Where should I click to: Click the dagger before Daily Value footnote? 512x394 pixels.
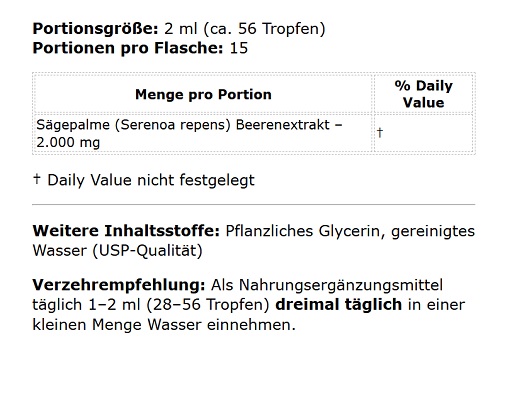[37, 179]
